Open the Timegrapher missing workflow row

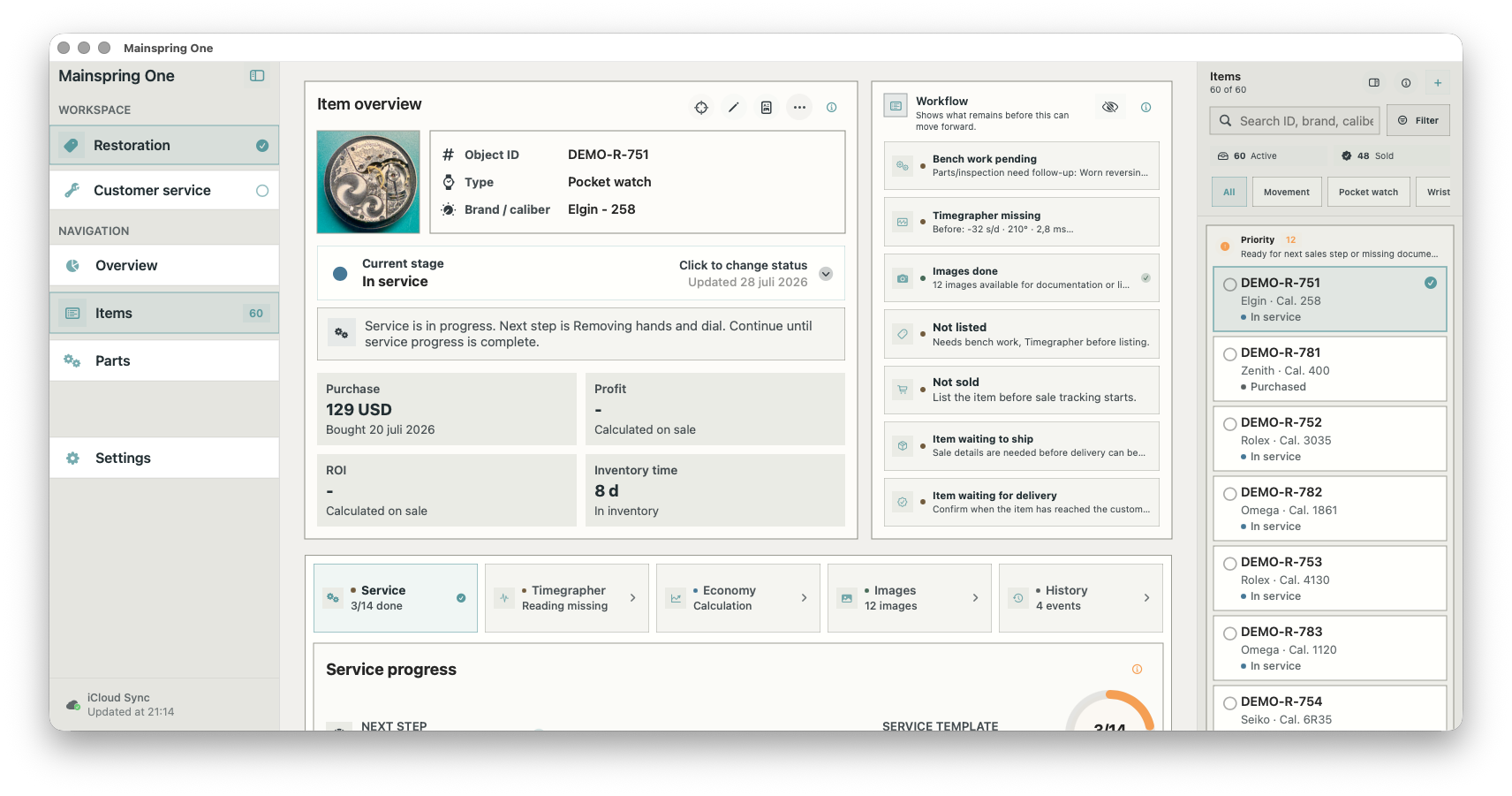(1022, 222)
